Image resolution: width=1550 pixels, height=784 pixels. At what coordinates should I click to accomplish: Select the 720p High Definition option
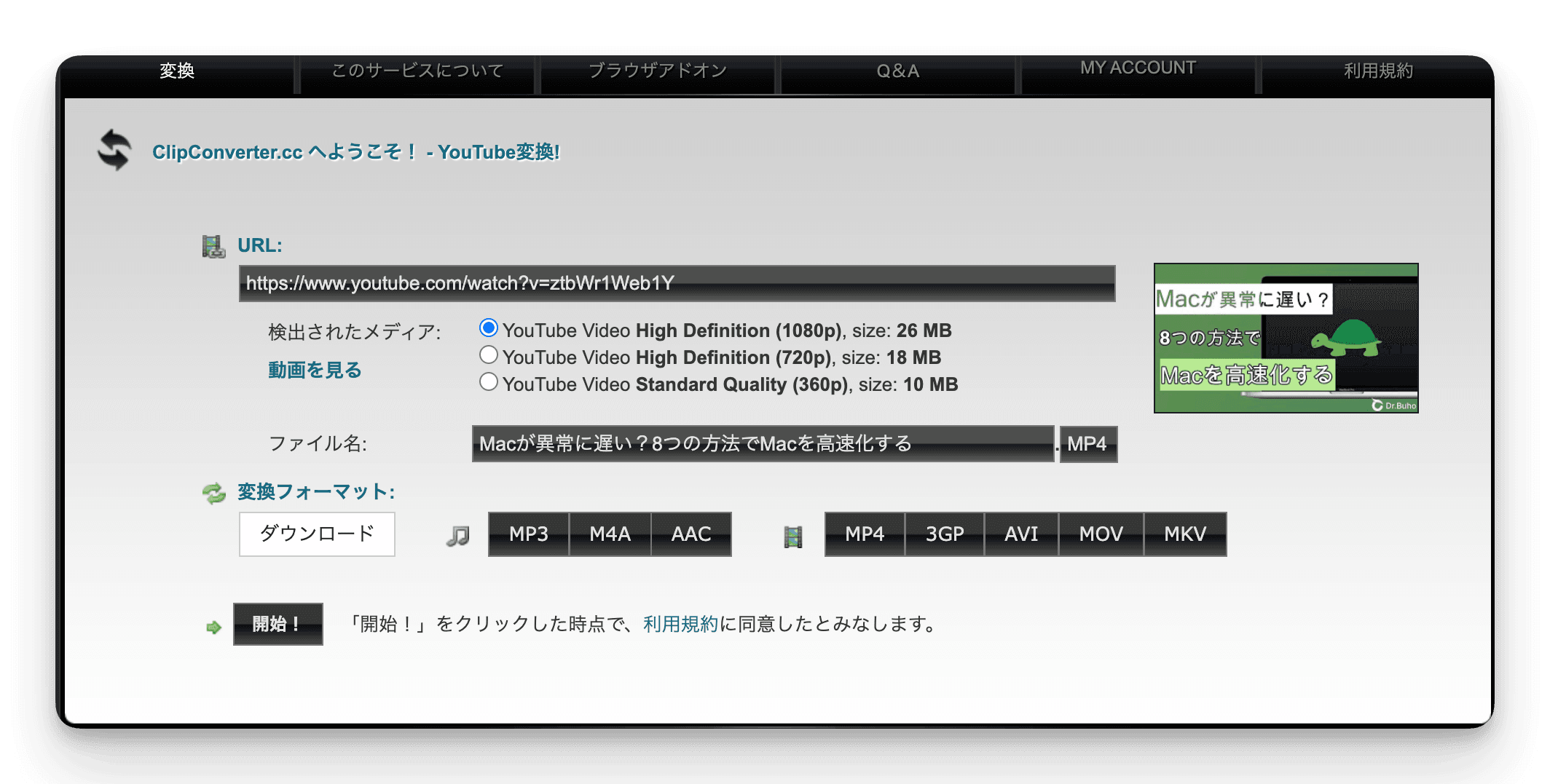tap(489, 355)
